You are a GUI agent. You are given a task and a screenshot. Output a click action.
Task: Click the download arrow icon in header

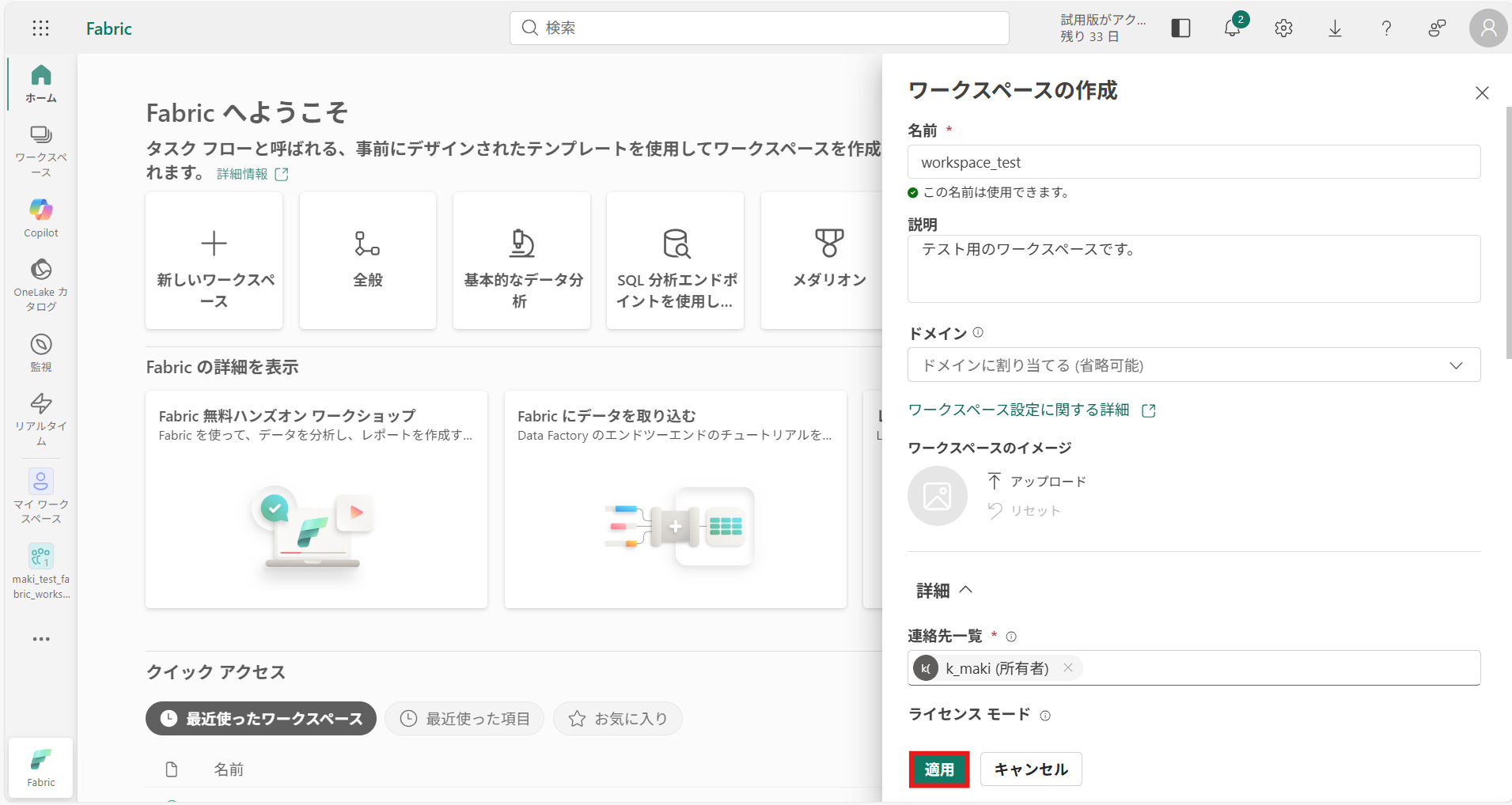point(1335,28)
